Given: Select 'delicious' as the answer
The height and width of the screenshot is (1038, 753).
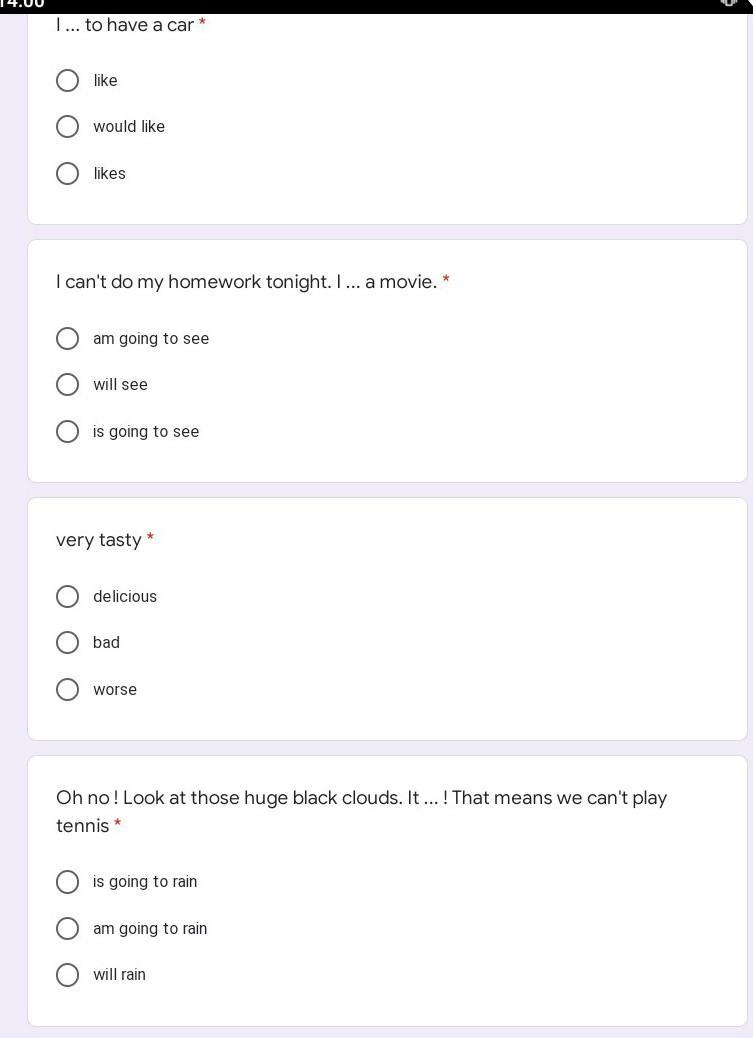Looking at the screenshot, I should click(68, 597).
